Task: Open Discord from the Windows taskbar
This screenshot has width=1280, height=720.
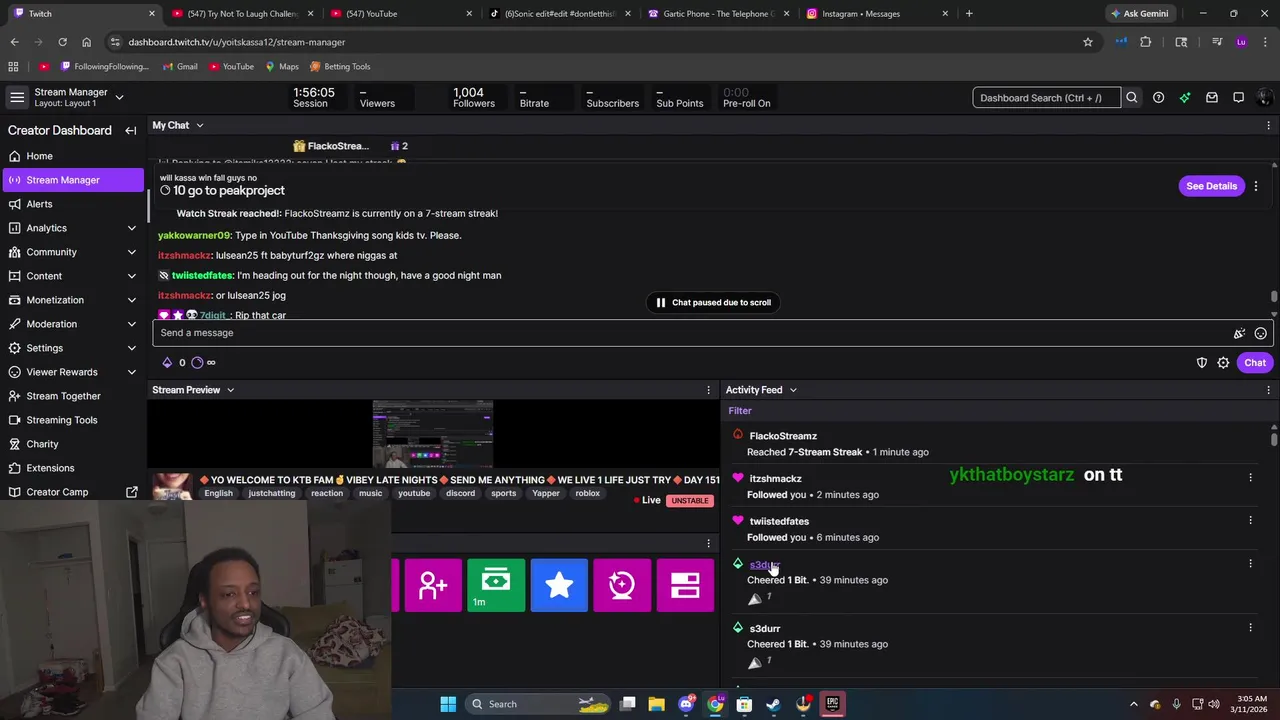Action: click(686, 704)
